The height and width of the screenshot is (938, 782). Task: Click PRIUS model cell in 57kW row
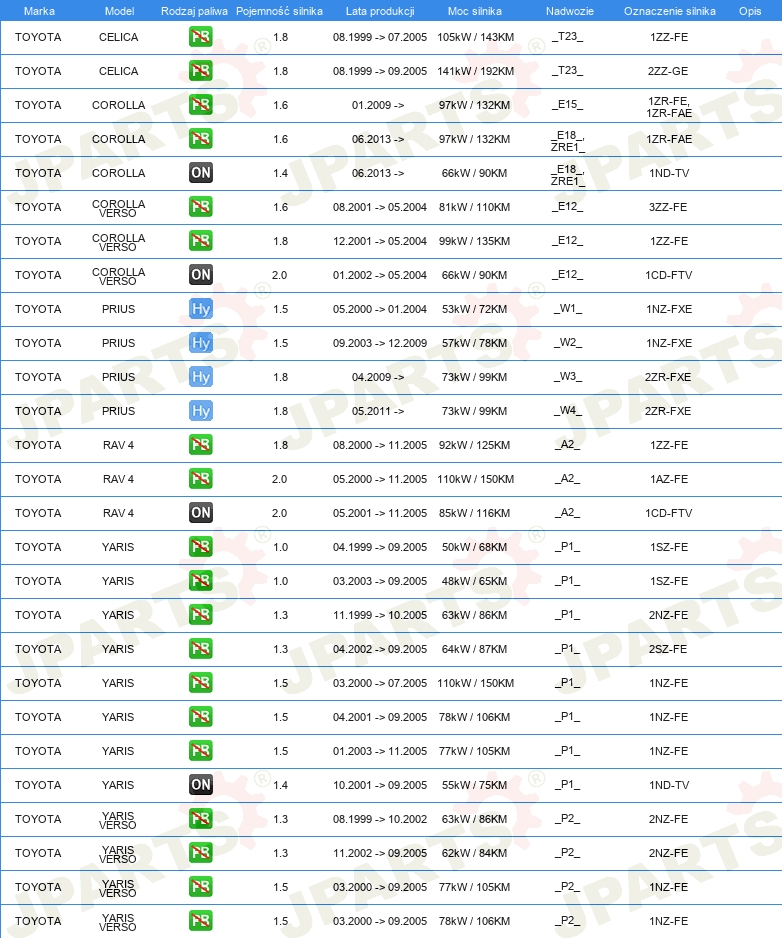[x=118, y=343]
